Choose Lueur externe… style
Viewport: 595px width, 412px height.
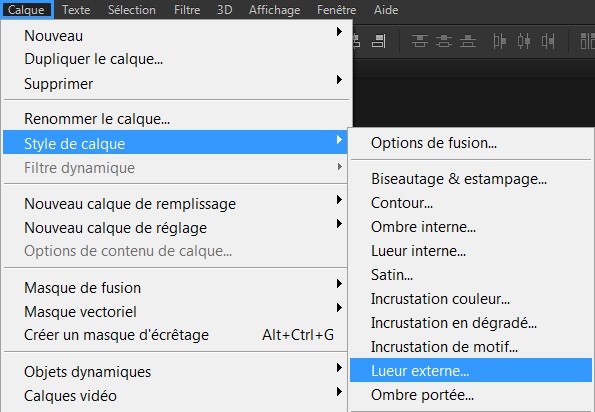point(471,371)
